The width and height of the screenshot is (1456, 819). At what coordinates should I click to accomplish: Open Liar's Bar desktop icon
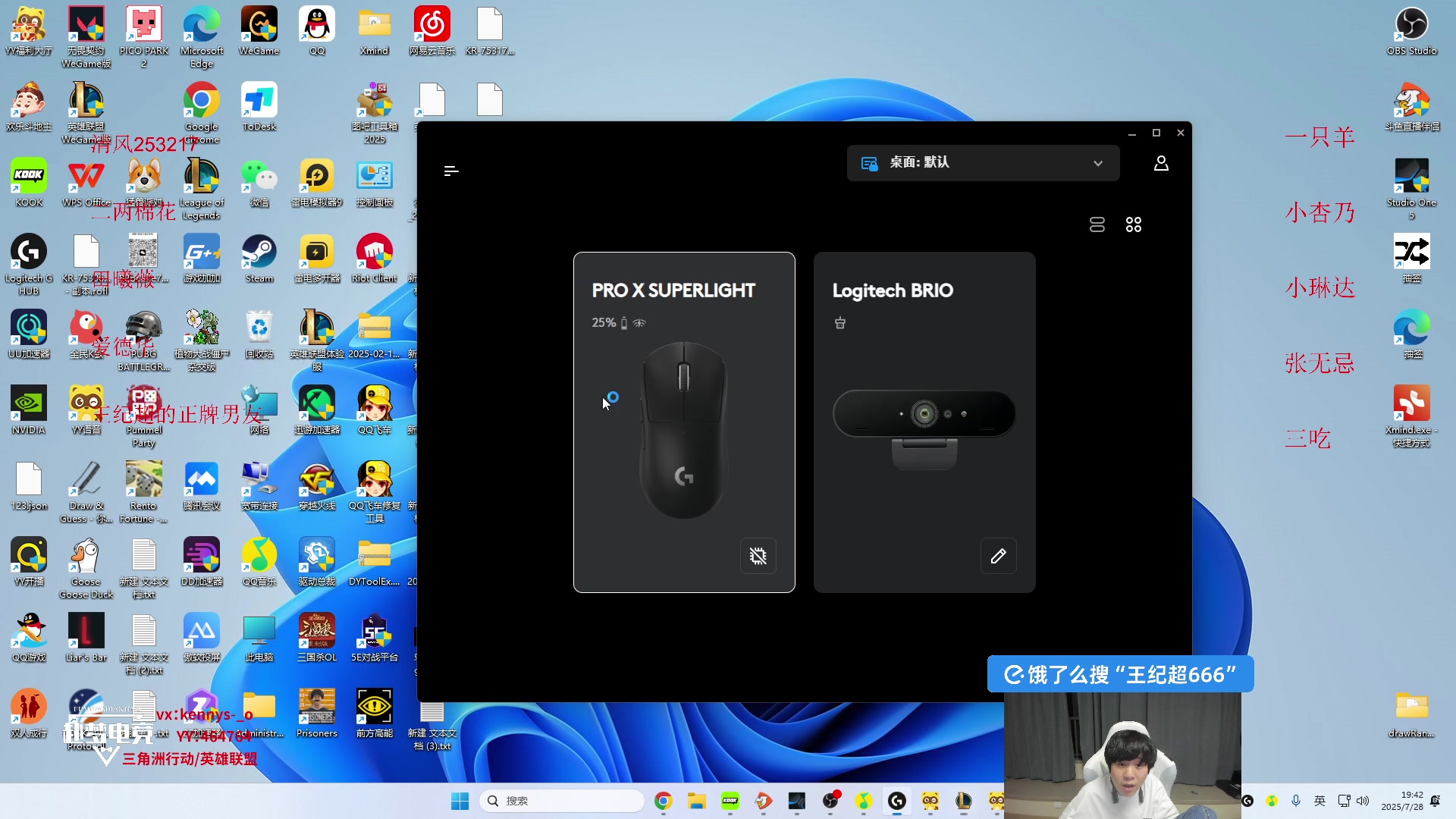tap(86, 638)
